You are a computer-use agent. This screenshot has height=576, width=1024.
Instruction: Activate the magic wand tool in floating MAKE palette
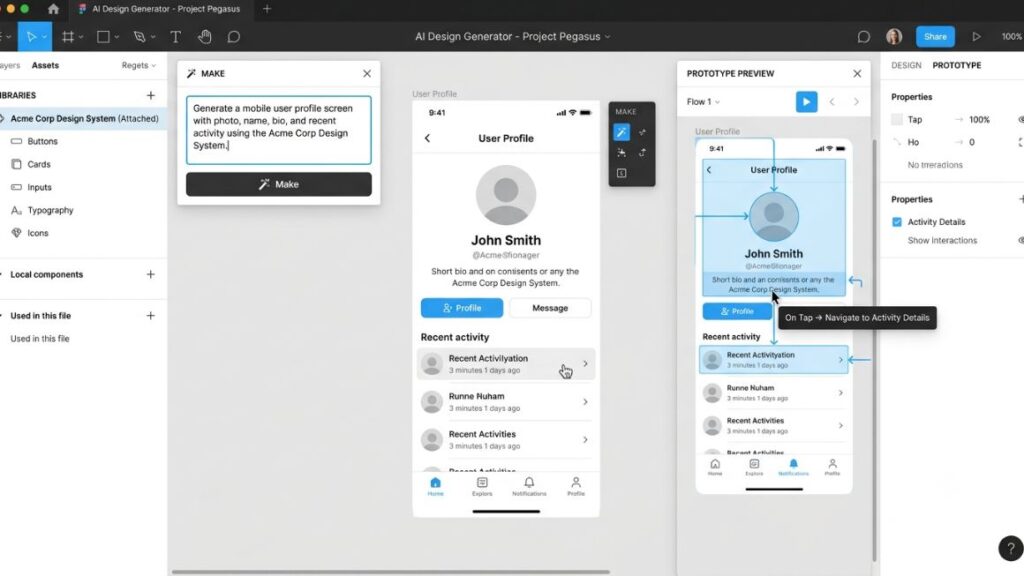point(622,133)
